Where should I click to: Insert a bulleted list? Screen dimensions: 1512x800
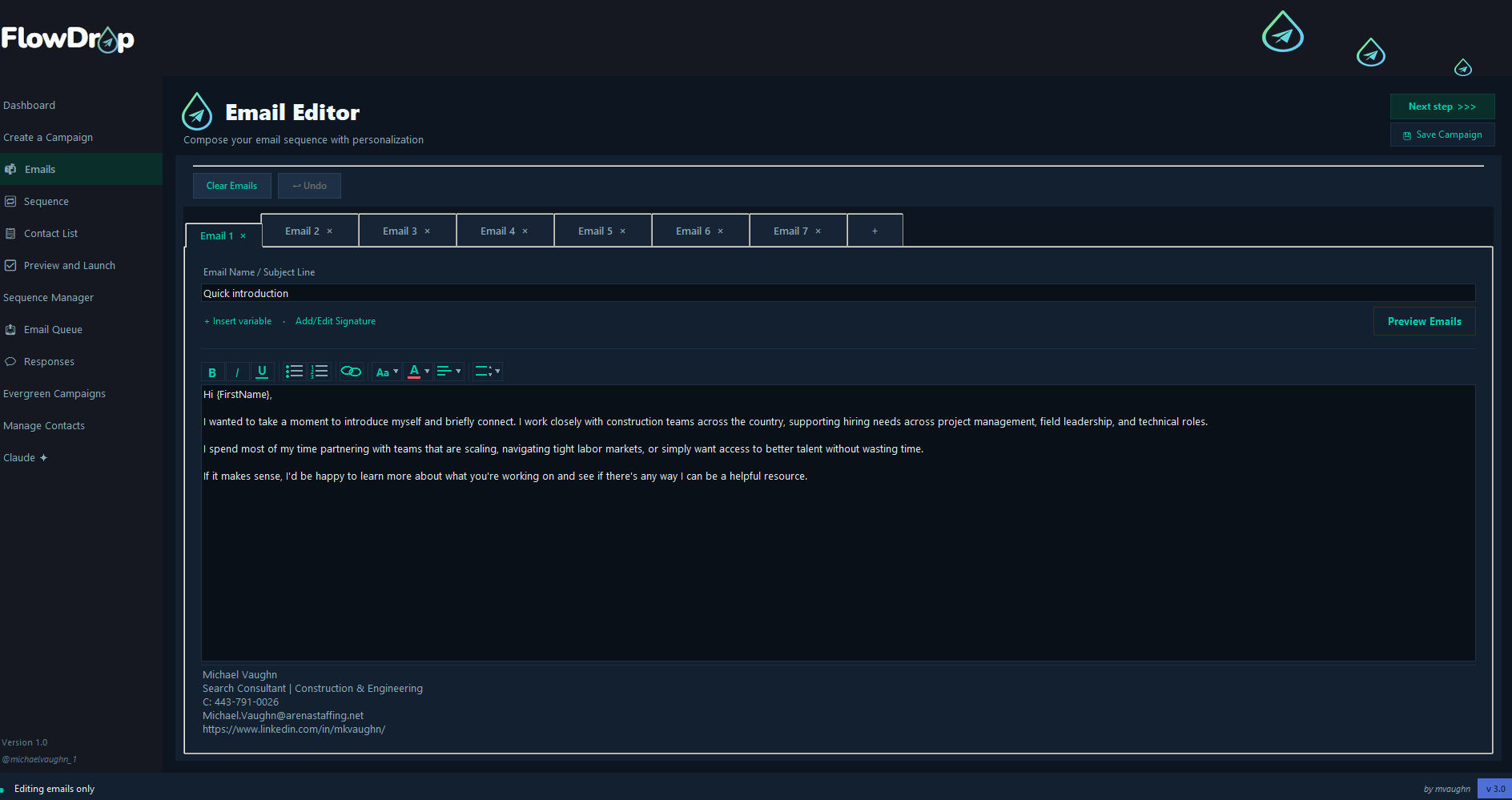click(x=294, y=372)
